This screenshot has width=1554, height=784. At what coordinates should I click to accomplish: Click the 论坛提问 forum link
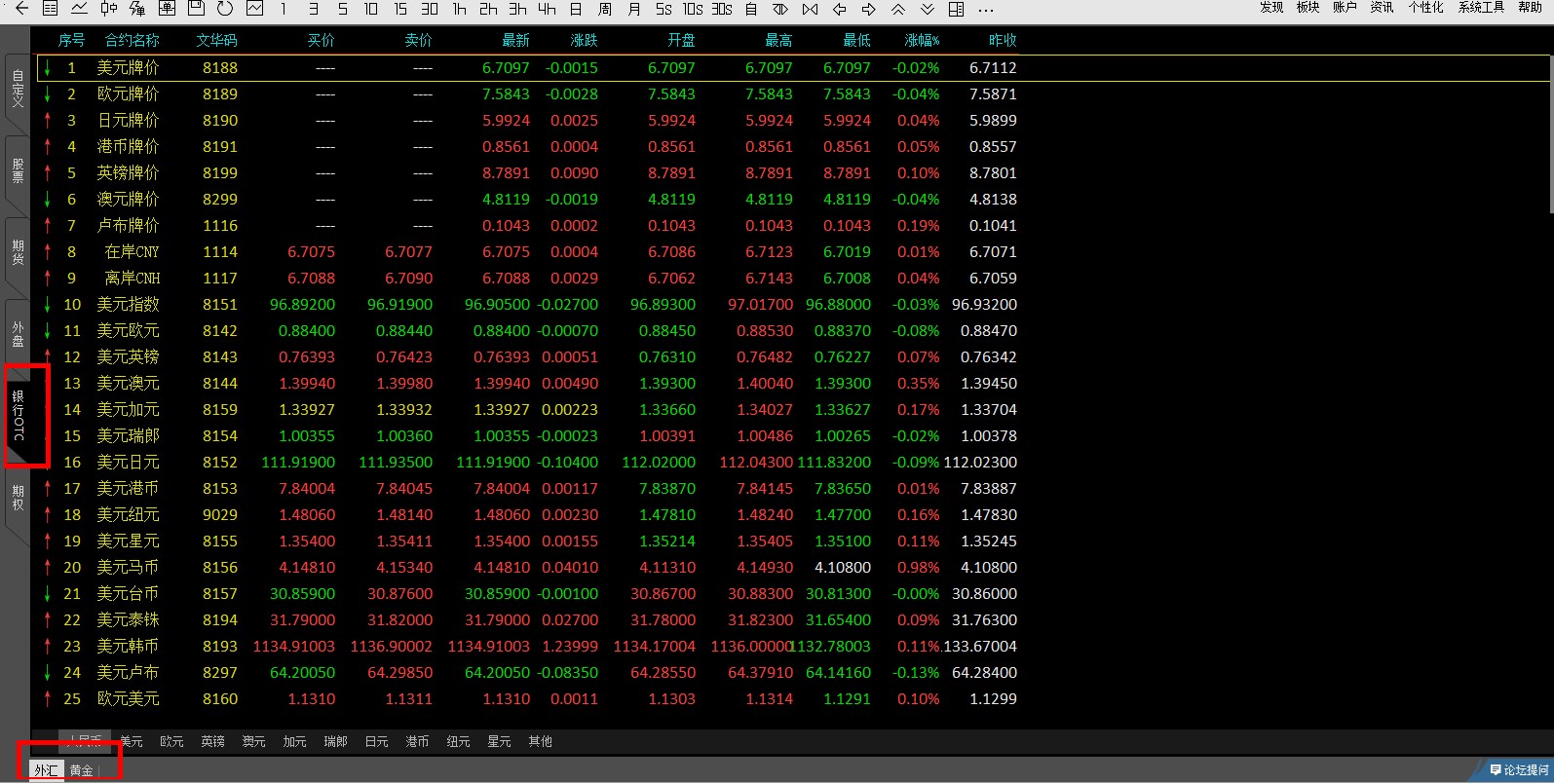(1520, 770)
